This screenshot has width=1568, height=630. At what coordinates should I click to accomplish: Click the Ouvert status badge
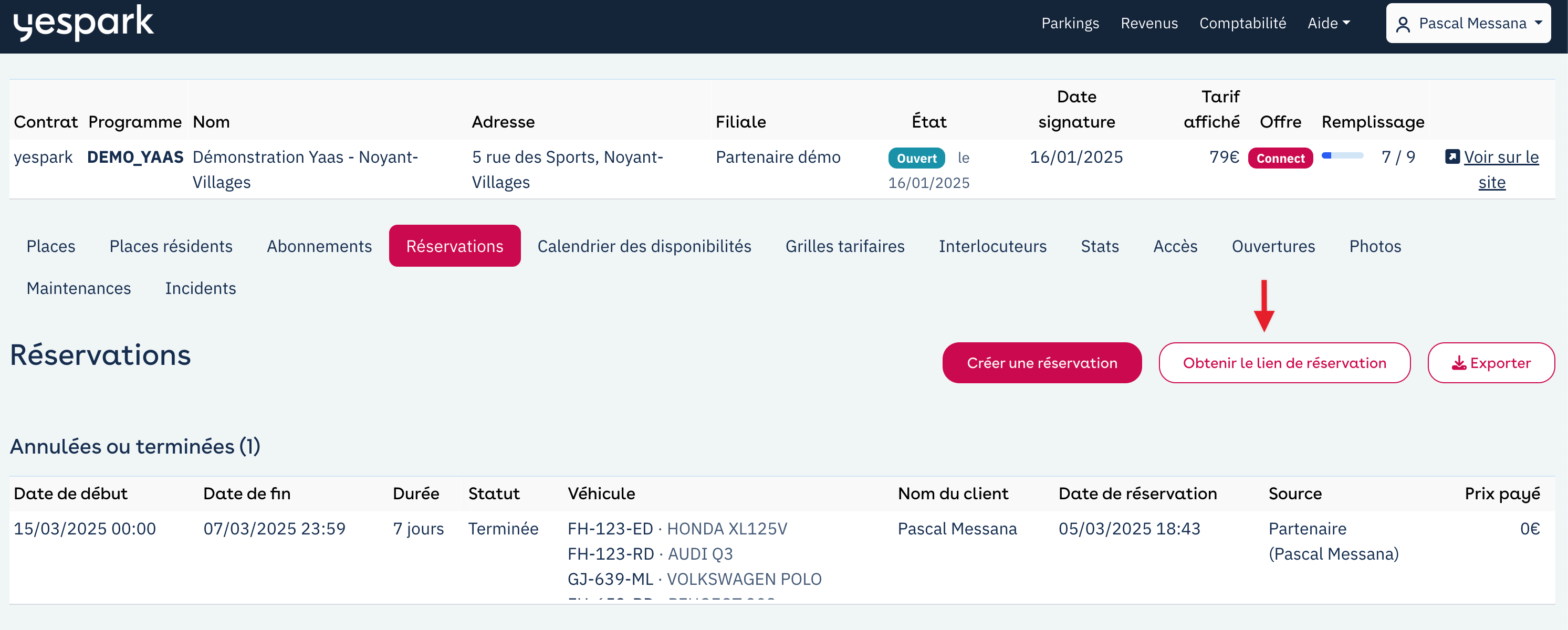(x=915, y=157)
